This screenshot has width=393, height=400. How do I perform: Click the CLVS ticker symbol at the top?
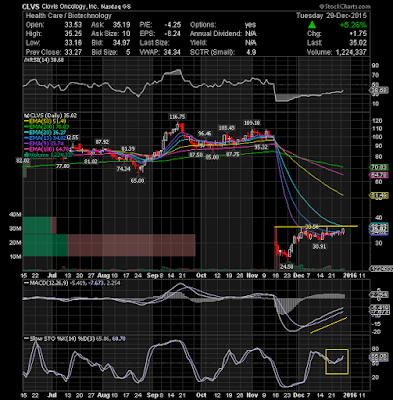[x=31, y=7]
